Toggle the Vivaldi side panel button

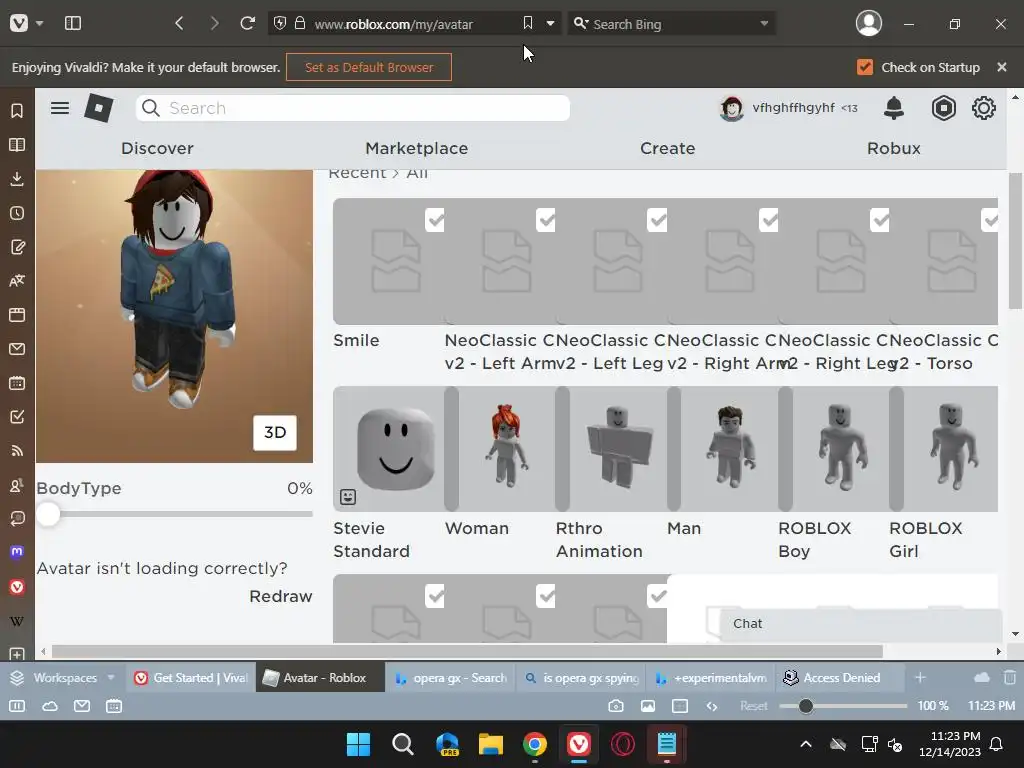click(x=72, y=24)
